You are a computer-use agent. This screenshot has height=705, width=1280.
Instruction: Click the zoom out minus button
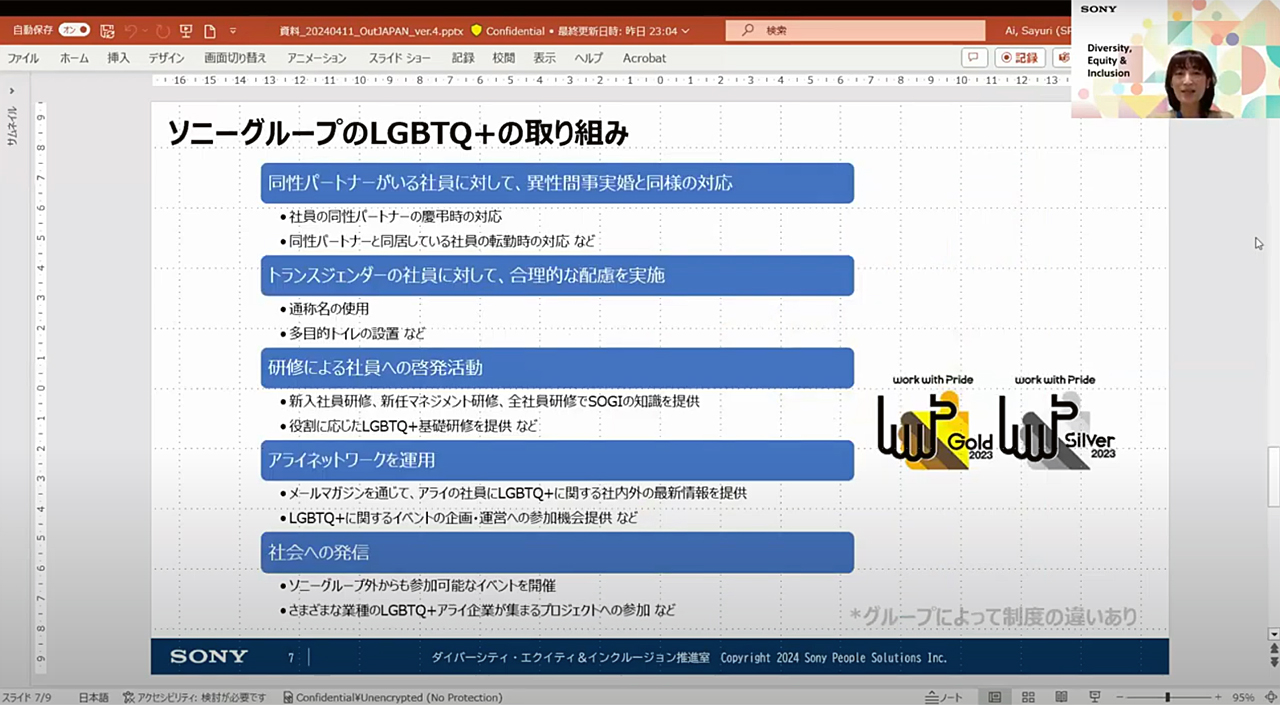1120,697
